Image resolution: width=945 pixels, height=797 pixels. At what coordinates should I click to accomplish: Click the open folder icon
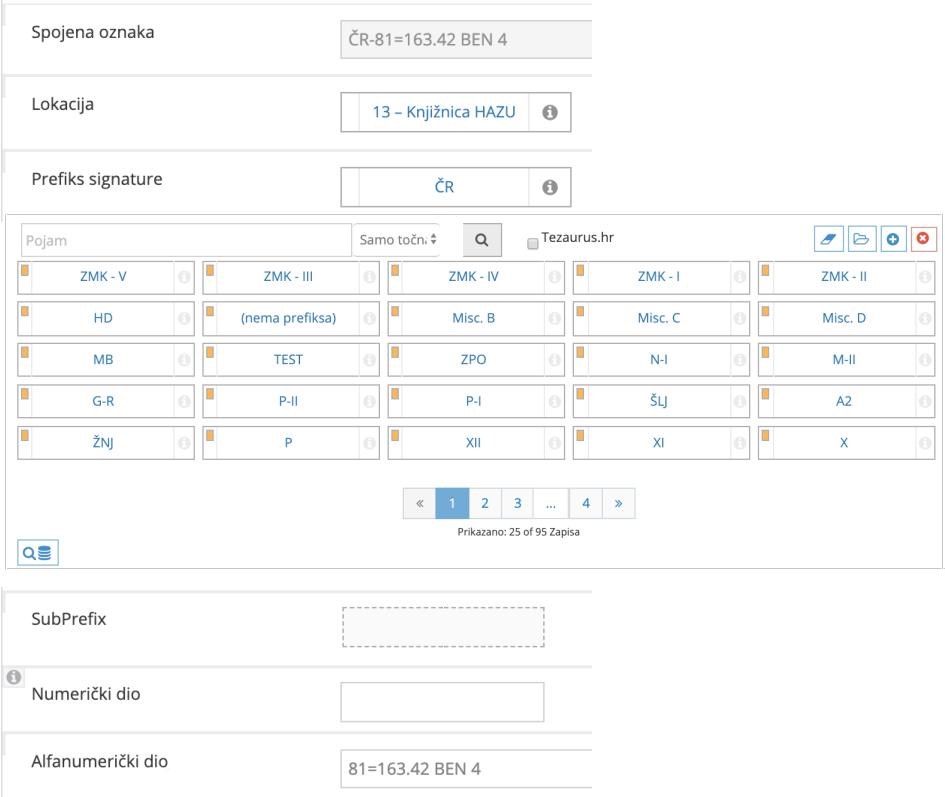[x=860, y=239]
